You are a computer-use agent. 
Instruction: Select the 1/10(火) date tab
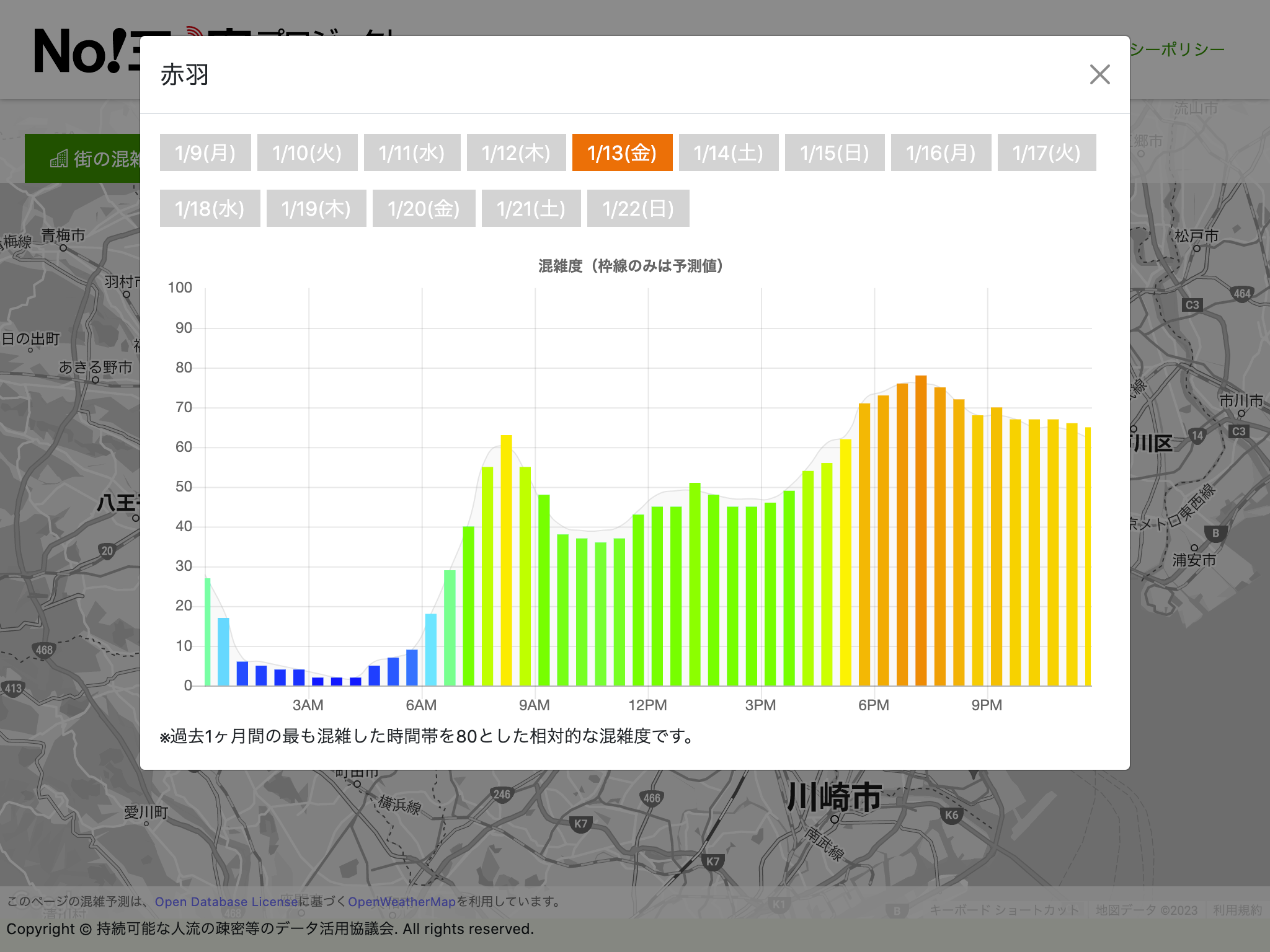coord(308,152)
